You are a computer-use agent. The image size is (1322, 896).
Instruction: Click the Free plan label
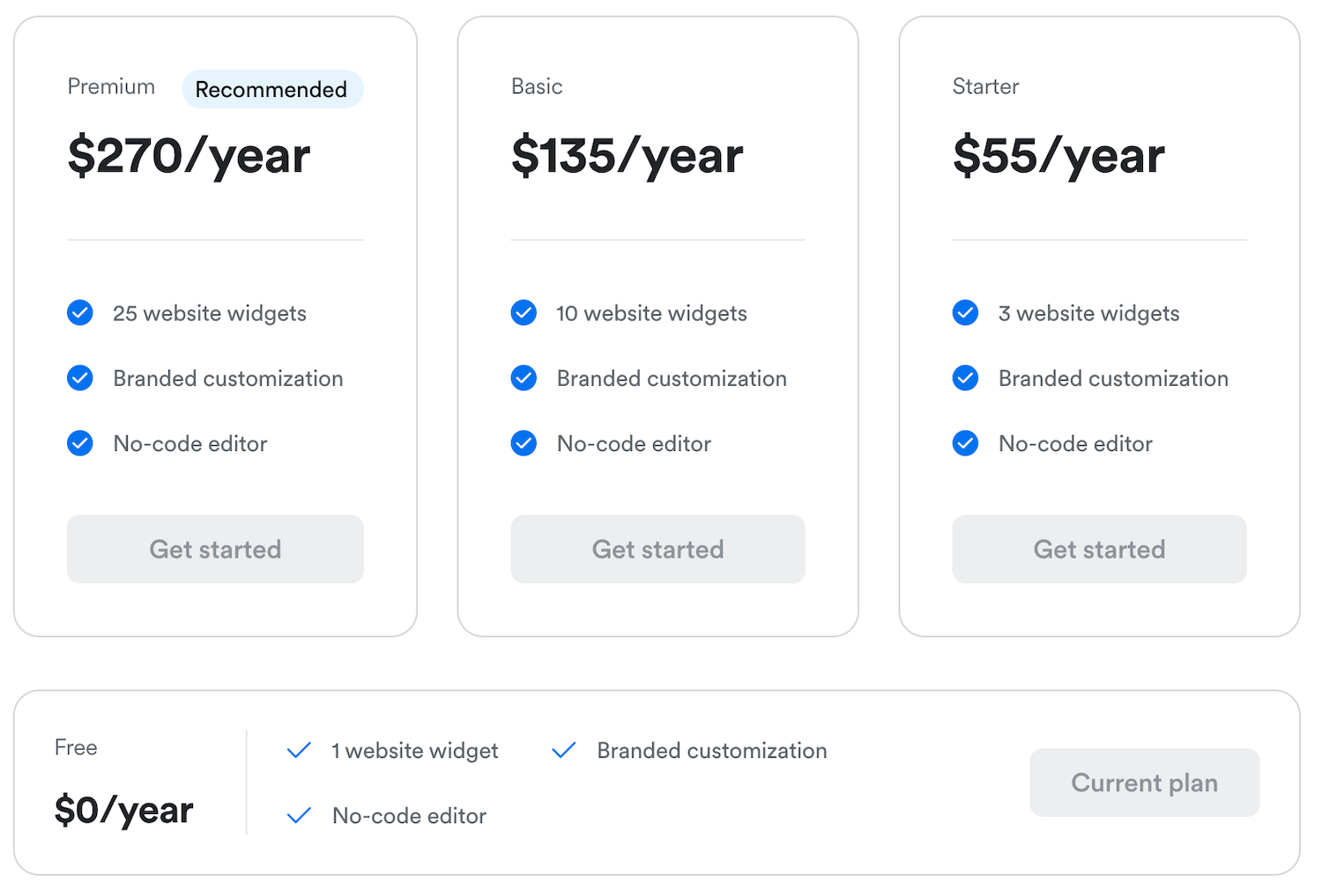pos(76,747)
